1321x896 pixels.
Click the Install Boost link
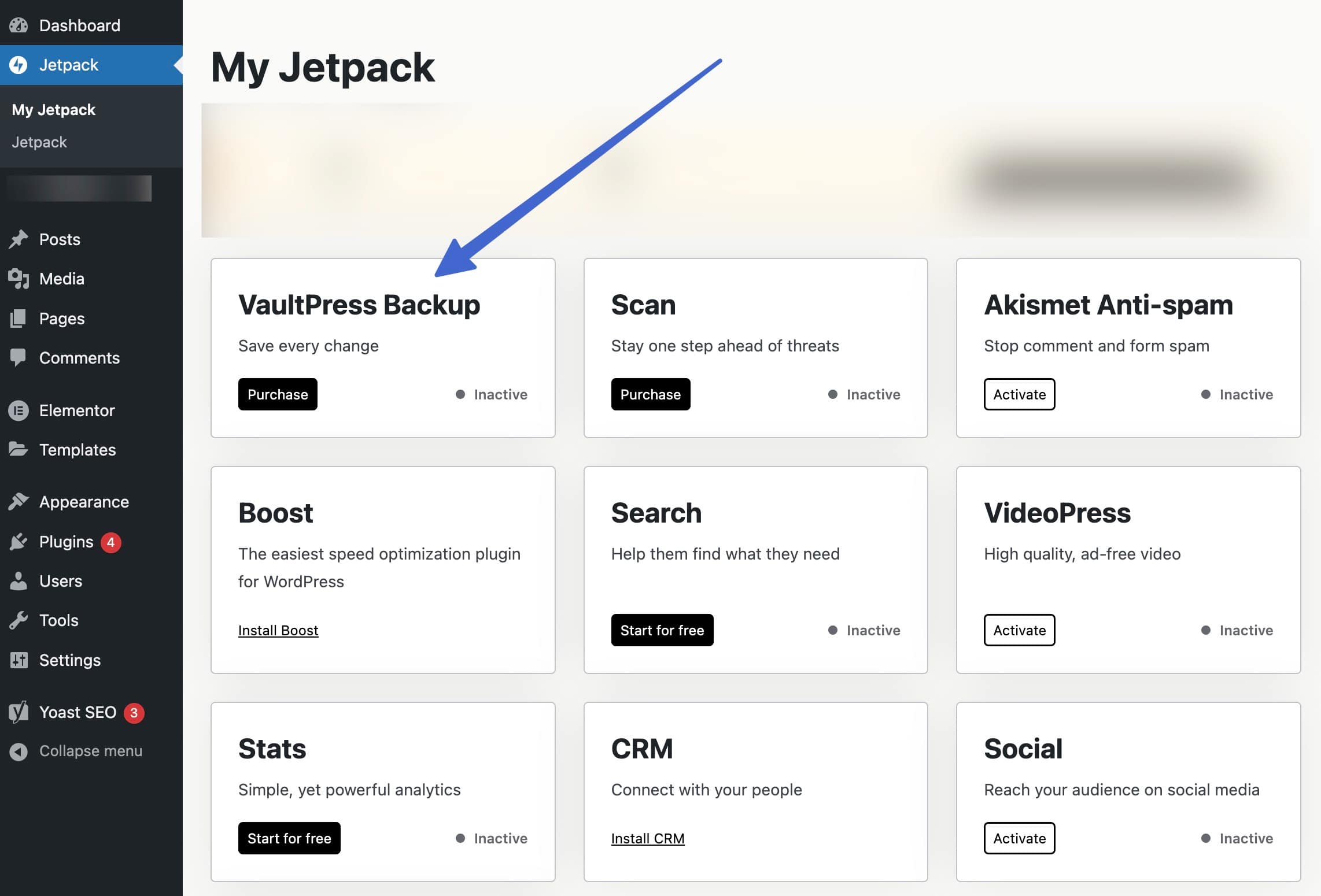click(278, 630)
